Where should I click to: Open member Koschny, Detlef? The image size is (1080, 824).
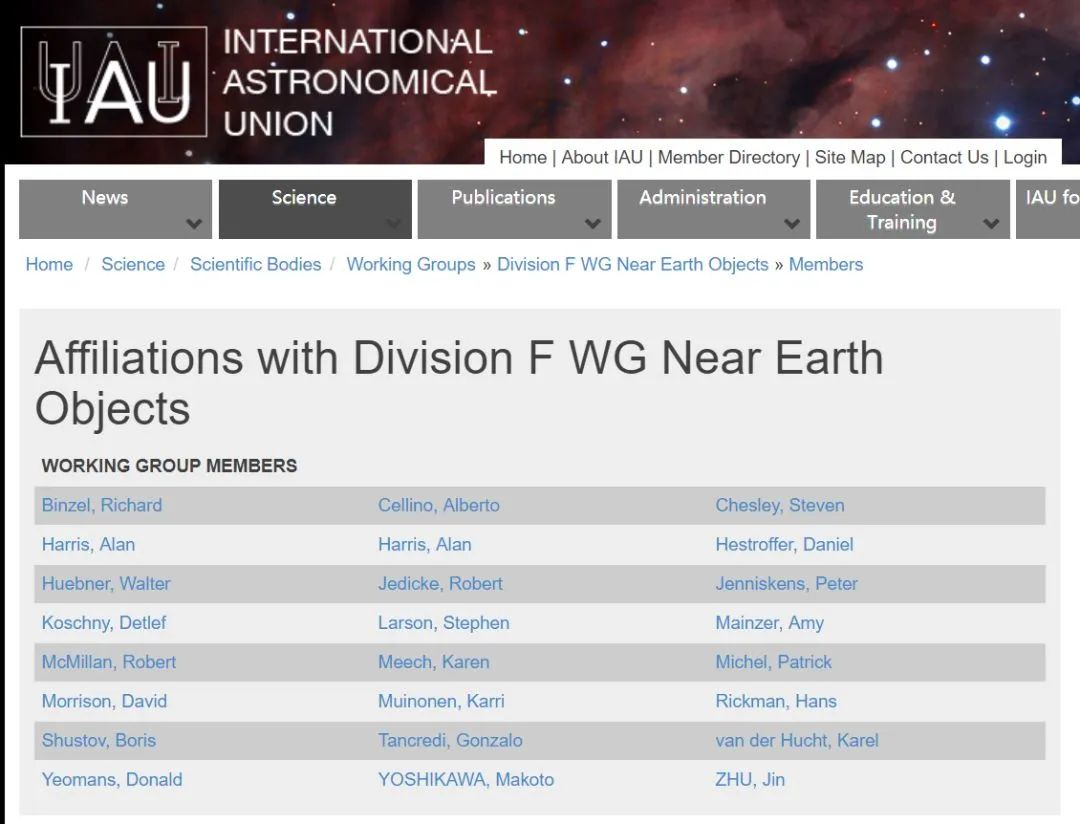[103, 623]
